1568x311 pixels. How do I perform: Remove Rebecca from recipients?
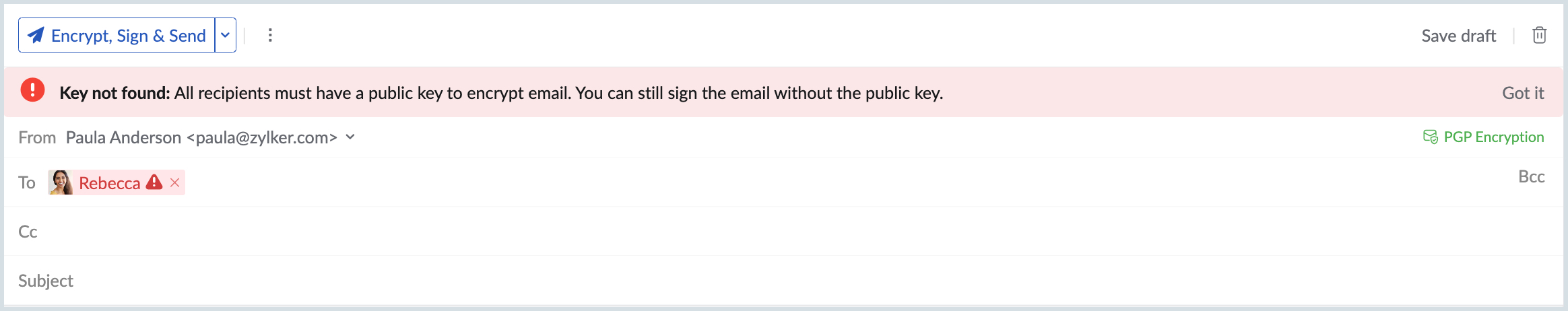(175, 182)
